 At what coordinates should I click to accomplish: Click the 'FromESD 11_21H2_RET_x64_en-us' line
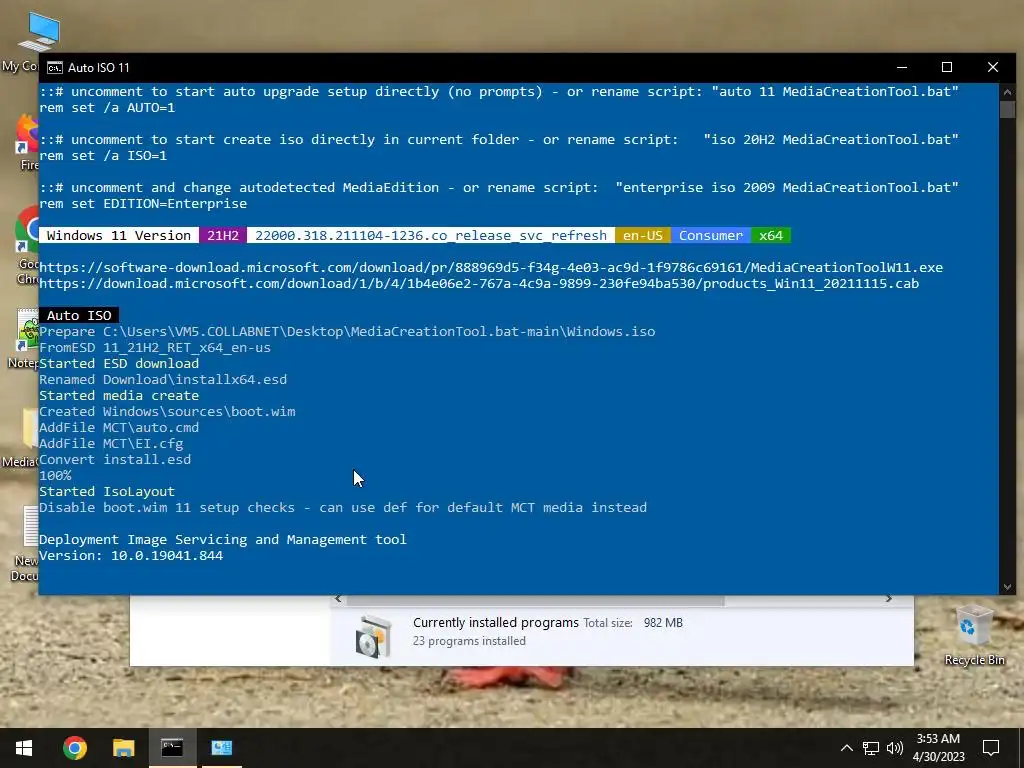point(155,347)
